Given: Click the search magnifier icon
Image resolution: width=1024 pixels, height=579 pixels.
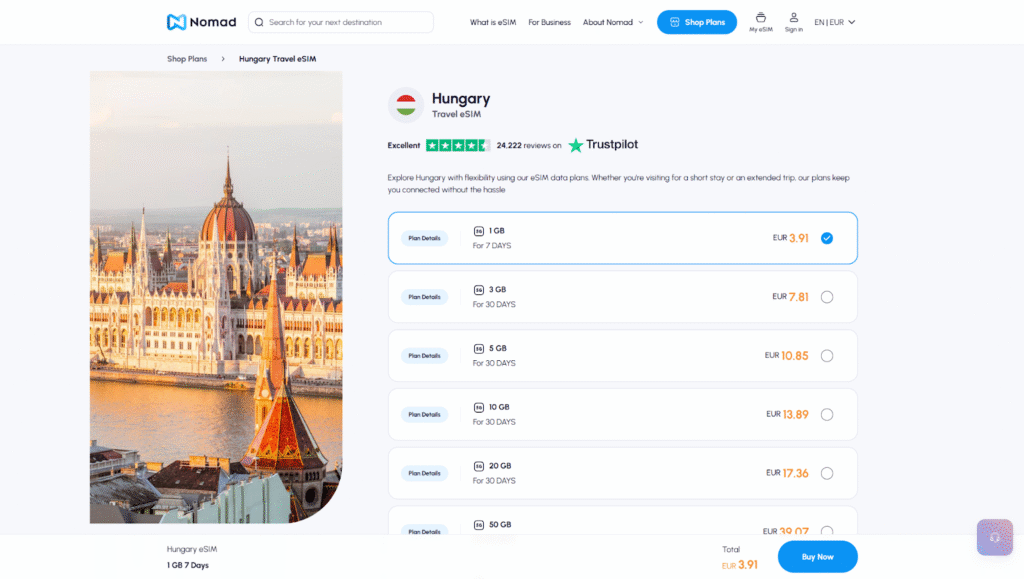Looking at the screenshot, I should (259, 21).
